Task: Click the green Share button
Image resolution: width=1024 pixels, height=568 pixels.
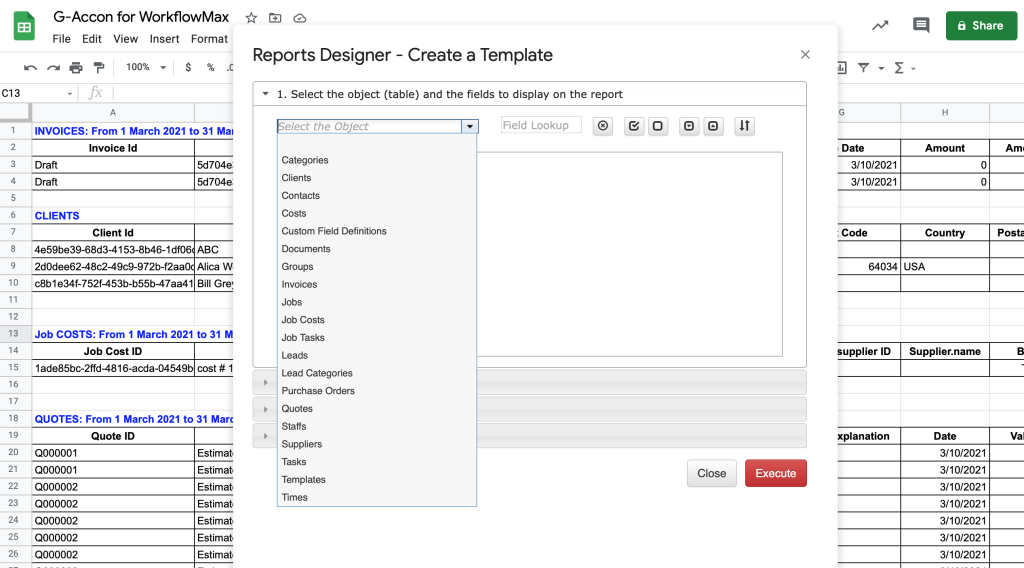Action: tap(981, 25)
